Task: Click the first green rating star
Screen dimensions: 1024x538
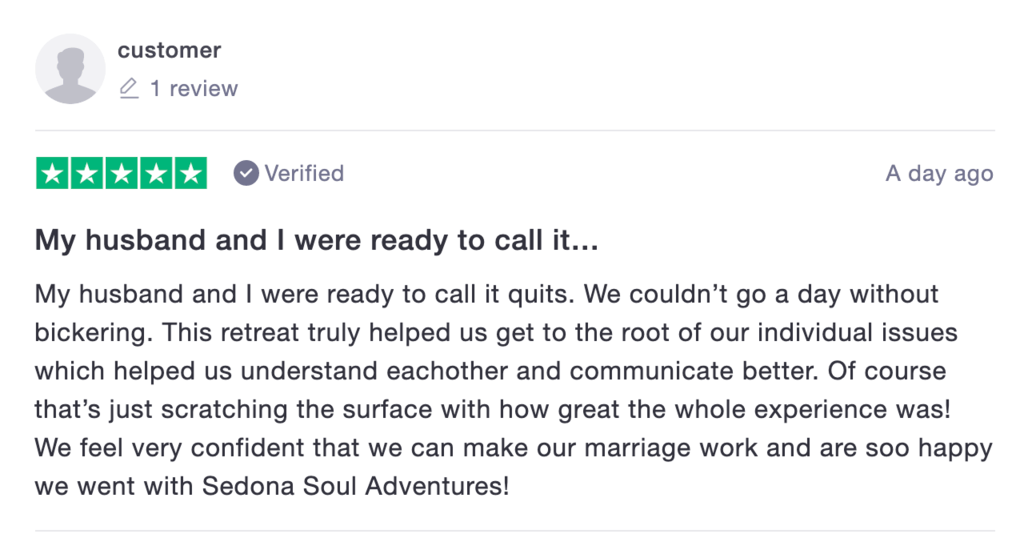Action: pos(53,173)
